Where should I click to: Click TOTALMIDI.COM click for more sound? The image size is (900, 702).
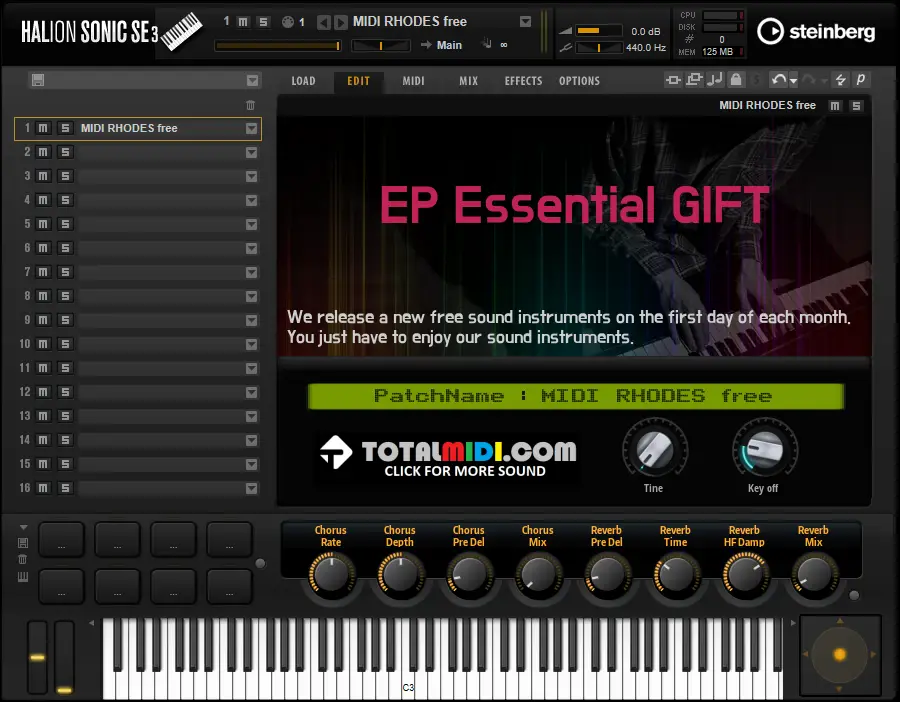pyautogui.click(x=447, y=457)
